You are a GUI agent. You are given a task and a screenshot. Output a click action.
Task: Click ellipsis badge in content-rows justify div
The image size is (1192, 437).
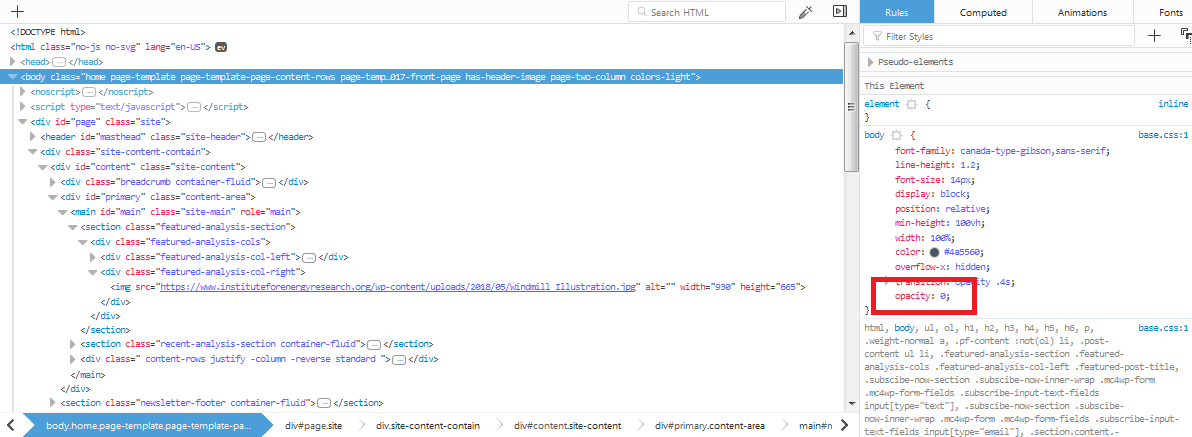click(x=398, y=359)
